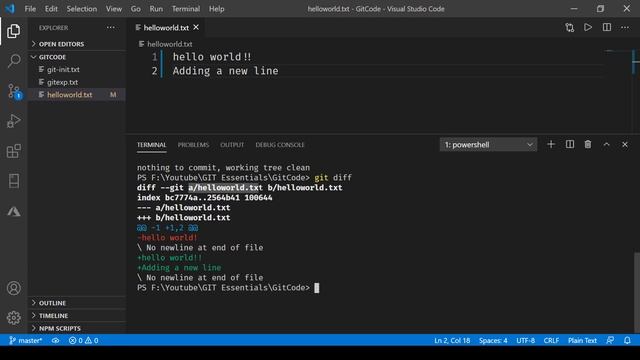
Task: Select the Terminal panel tab
Action: 151,145
